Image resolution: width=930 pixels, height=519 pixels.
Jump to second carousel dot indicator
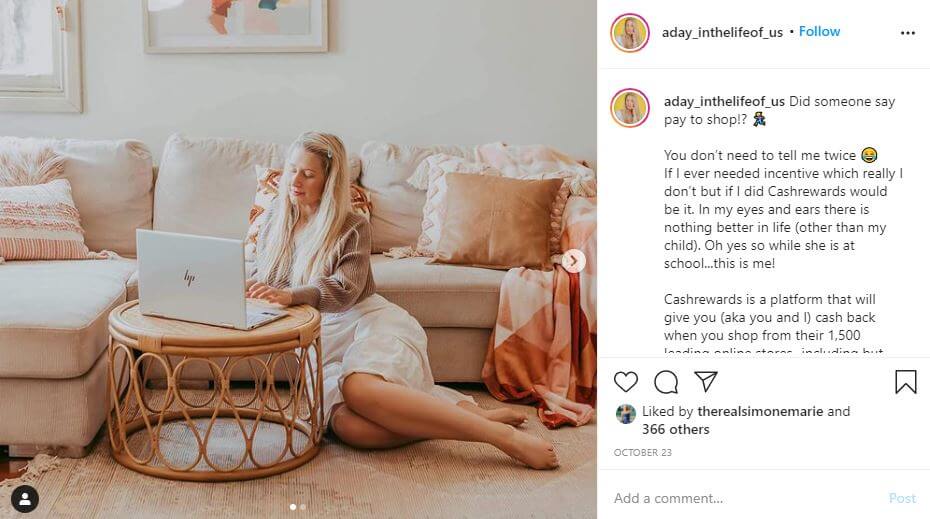point(303,507)
